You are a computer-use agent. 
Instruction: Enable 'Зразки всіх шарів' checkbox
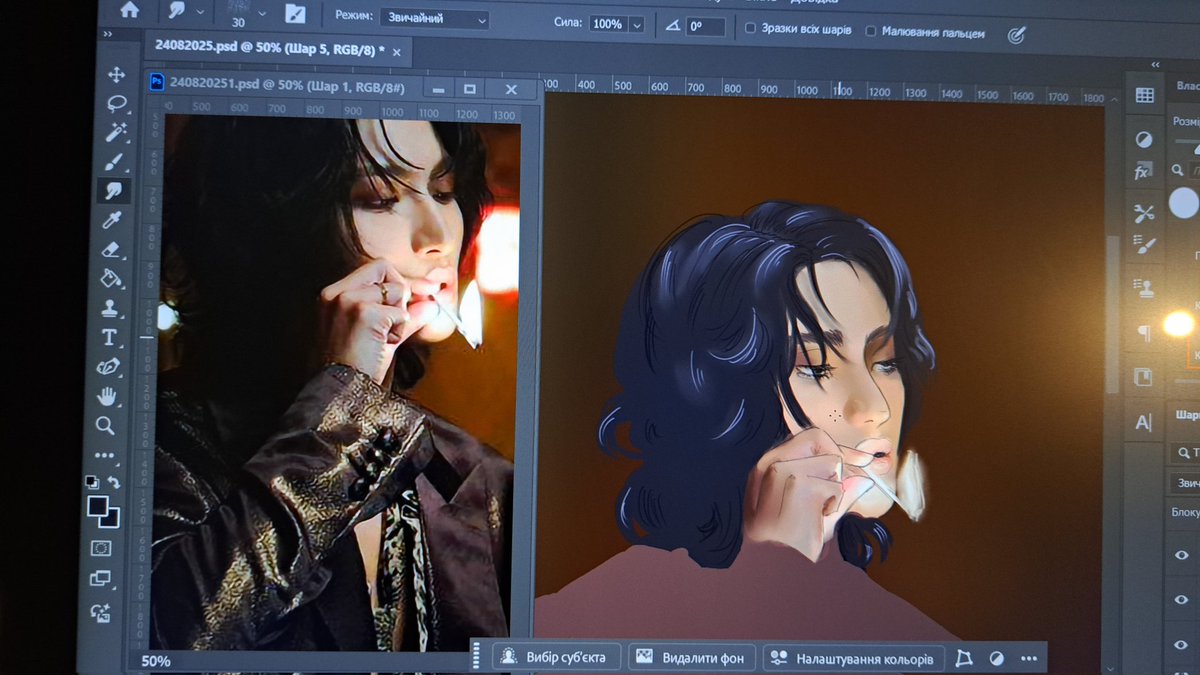point(751,29)
